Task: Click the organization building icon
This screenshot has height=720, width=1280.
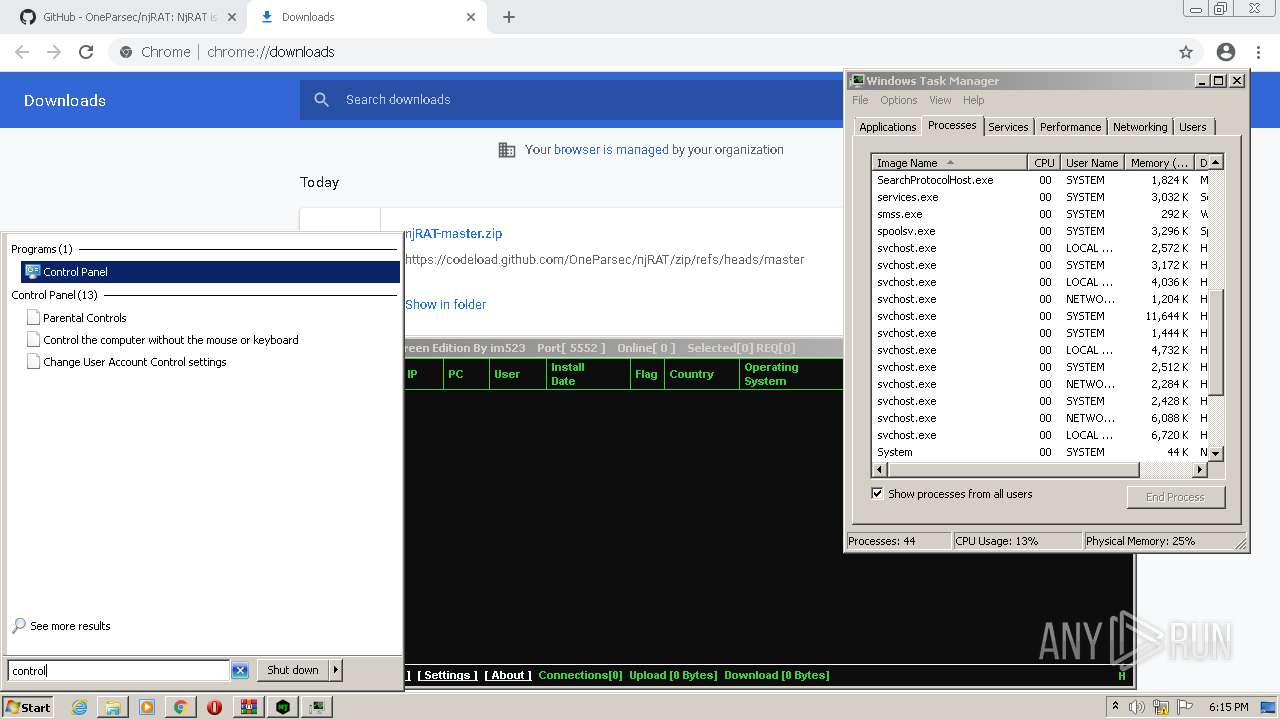Action: click(507, 150)
